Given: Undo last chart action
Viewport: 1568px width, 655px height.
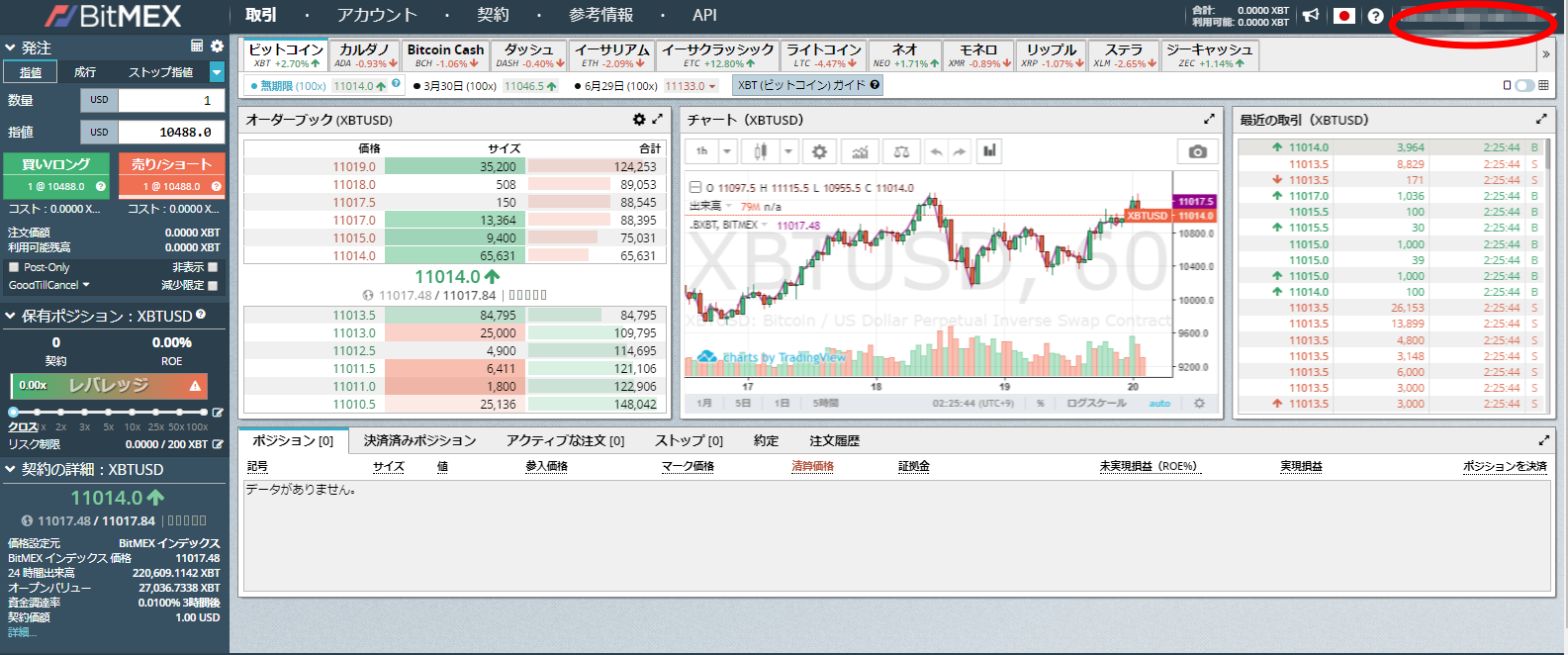Looking at the screenshot, I should tap(936, 151).
